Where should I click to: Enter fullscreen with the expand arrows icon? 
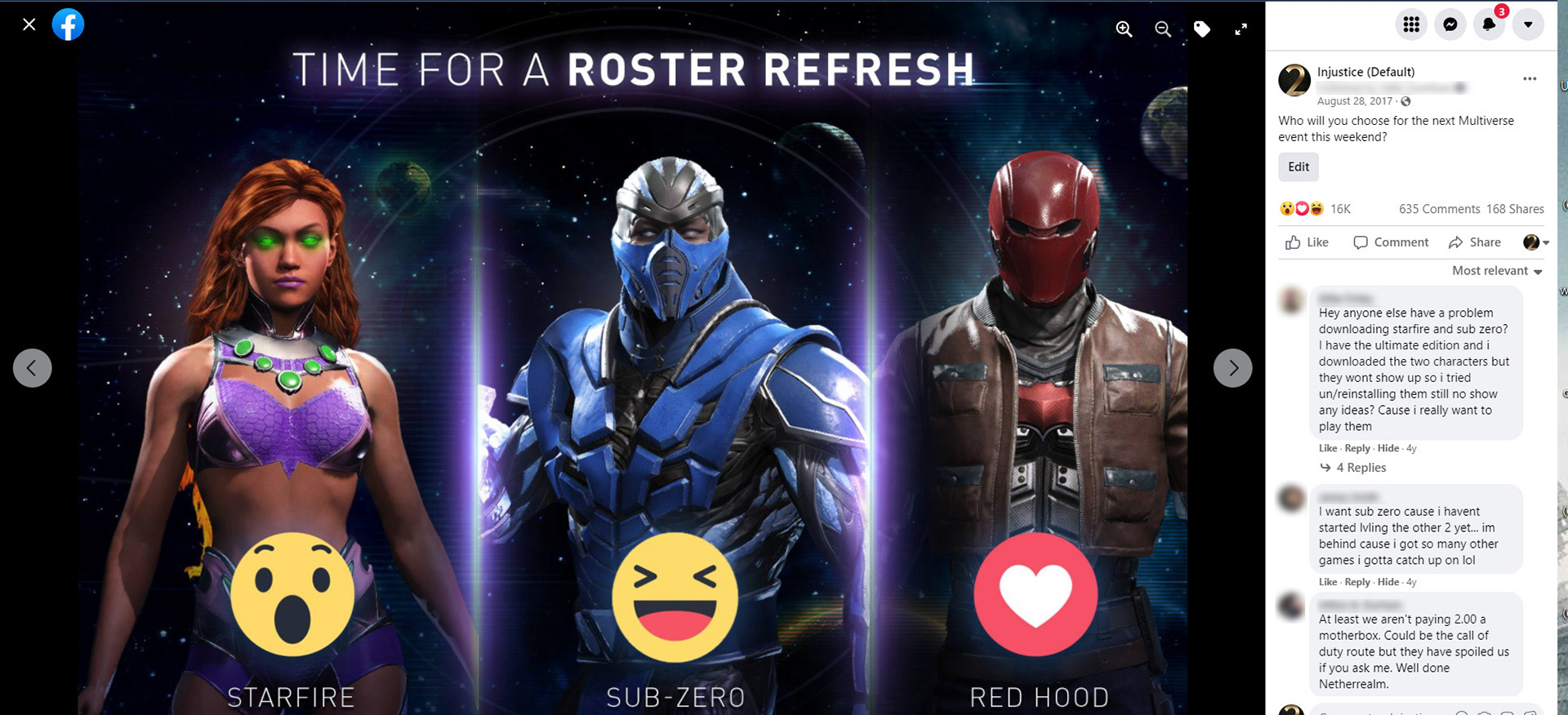(1241, 29)
